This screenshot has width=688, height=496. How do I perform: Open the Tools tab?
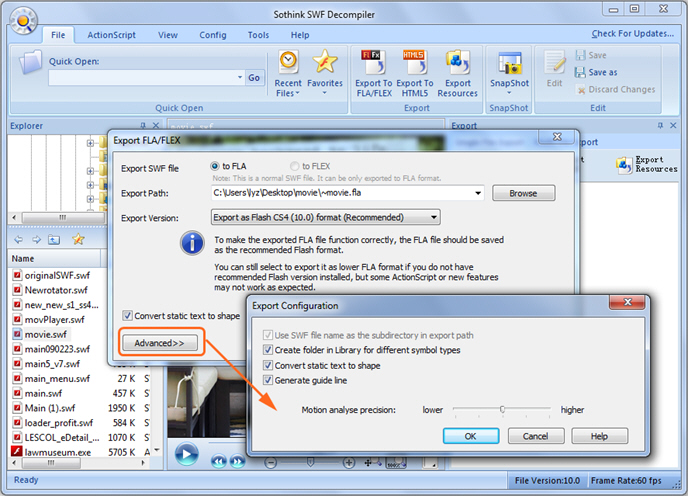pyautogui.click(x=258, y=35)
